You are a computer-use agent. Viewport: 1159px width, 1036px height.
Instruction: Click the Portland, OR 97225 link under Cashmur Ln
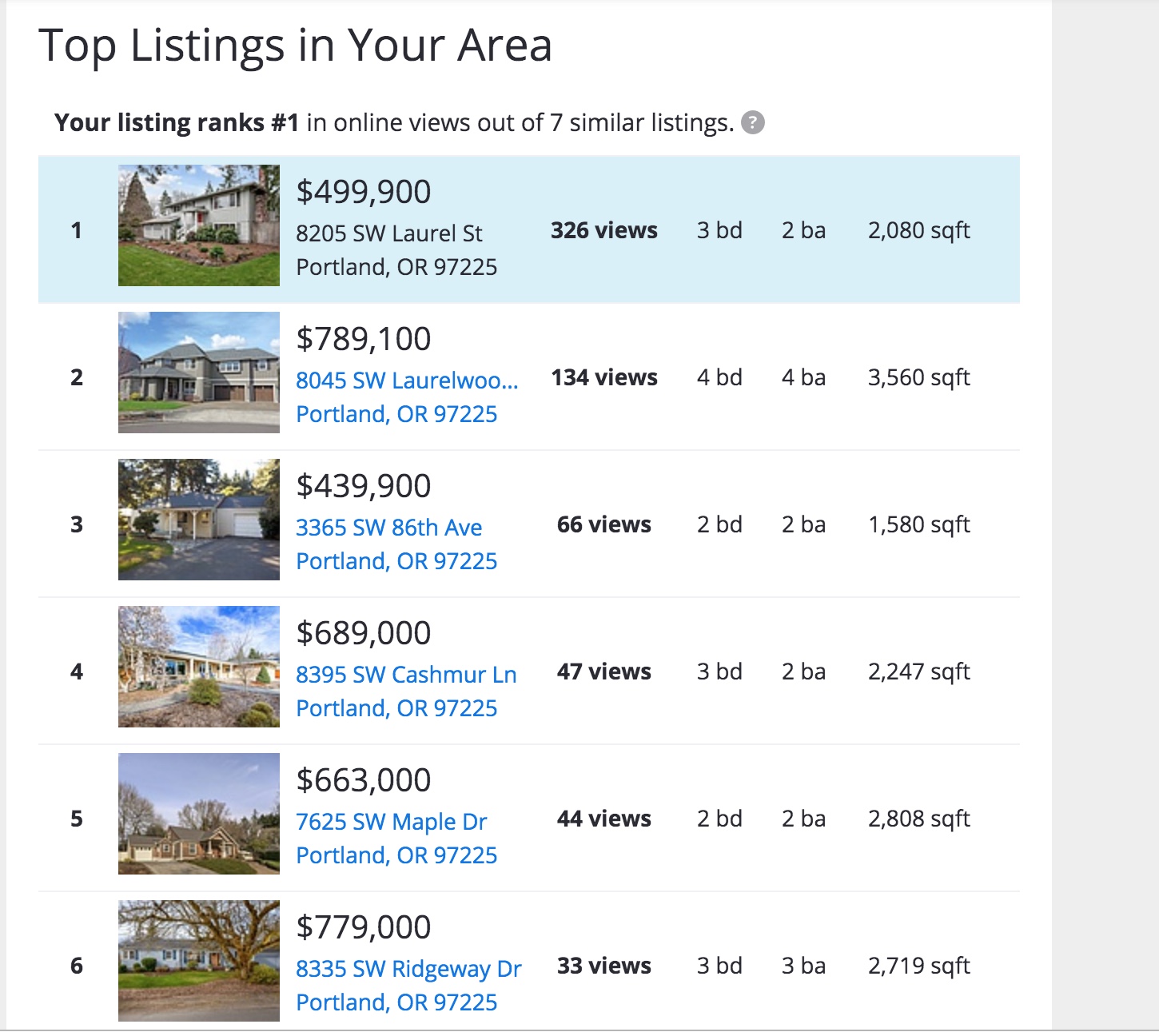[x=396, y=708]
